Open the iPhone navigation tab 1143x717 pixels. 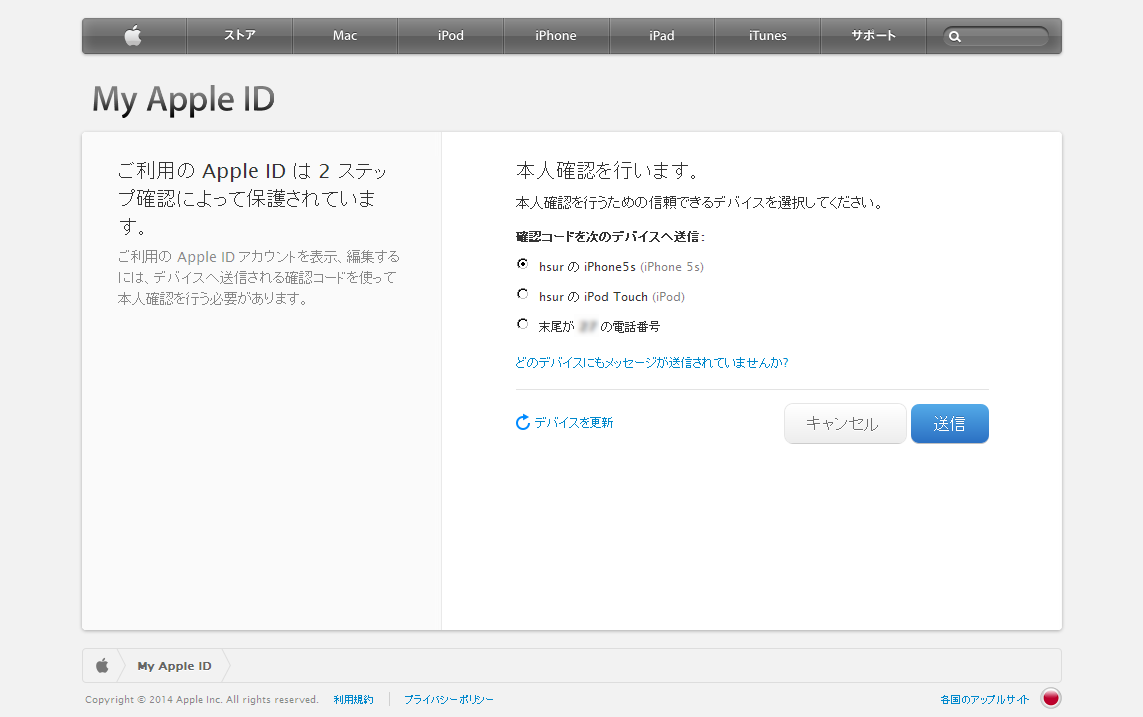point(556,36)
